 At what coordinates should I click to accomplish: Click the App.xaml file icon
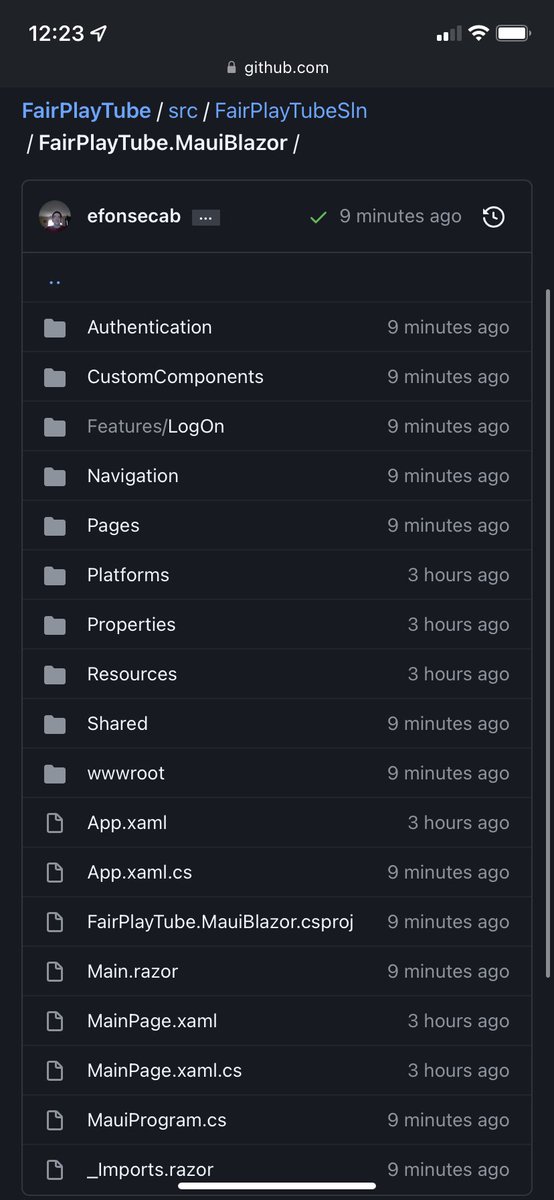[55, 823]
